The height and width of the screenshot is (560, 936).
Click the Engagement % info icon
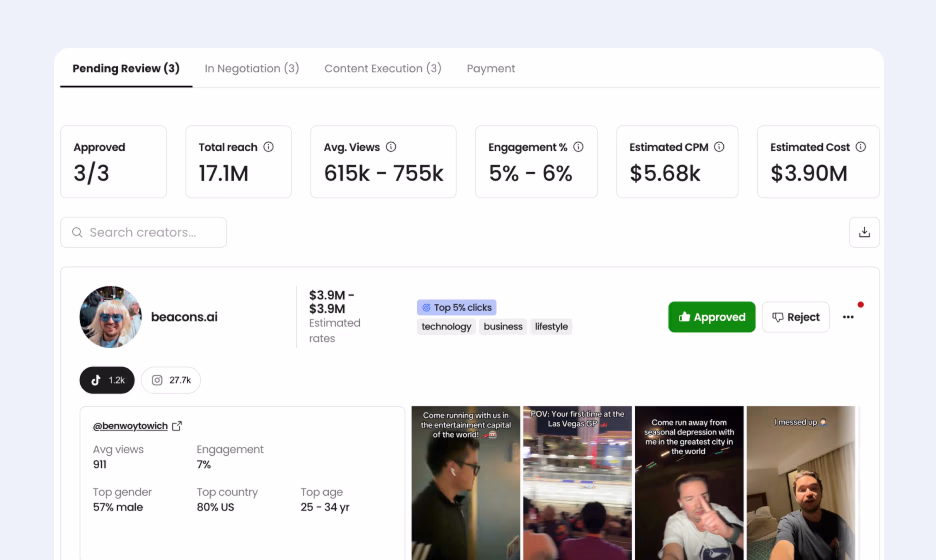(578, 147)
